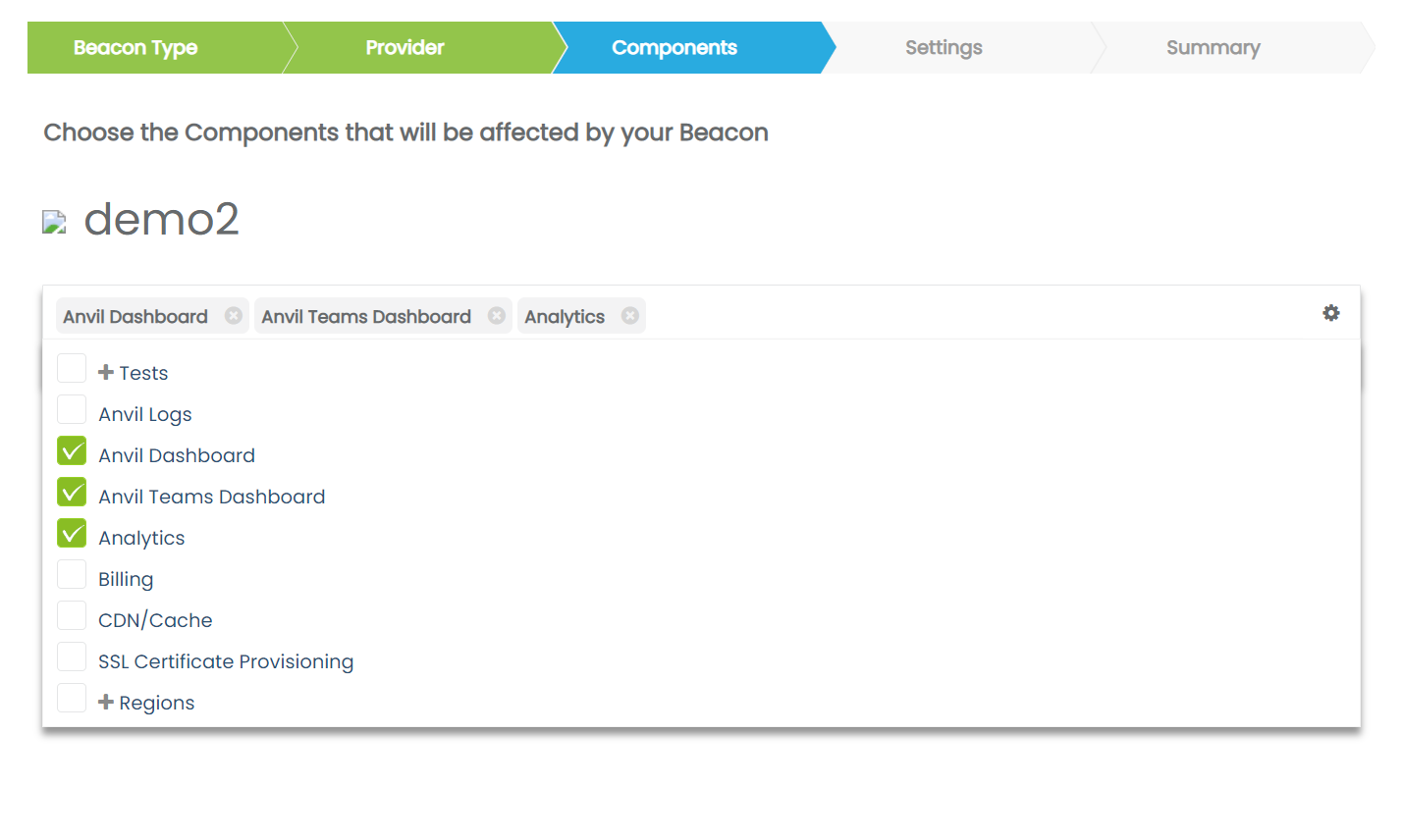The image size is (1403, 840).
Task: Click the Anvil Dashboard list label
Action: (177, 455)
